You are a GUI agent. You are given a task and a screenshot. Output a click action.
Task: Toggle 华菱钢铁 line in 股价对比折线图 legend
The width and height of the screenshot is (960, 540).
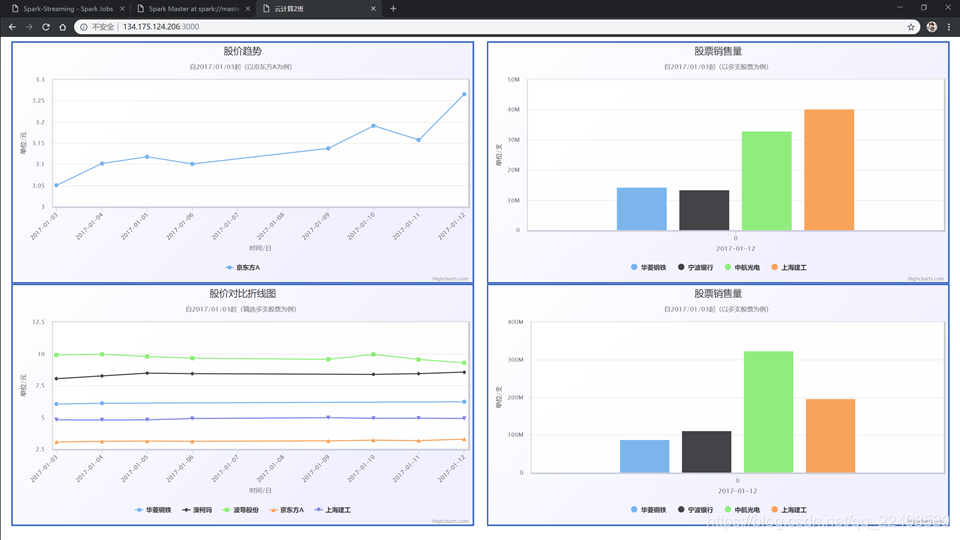click(153, 510)
